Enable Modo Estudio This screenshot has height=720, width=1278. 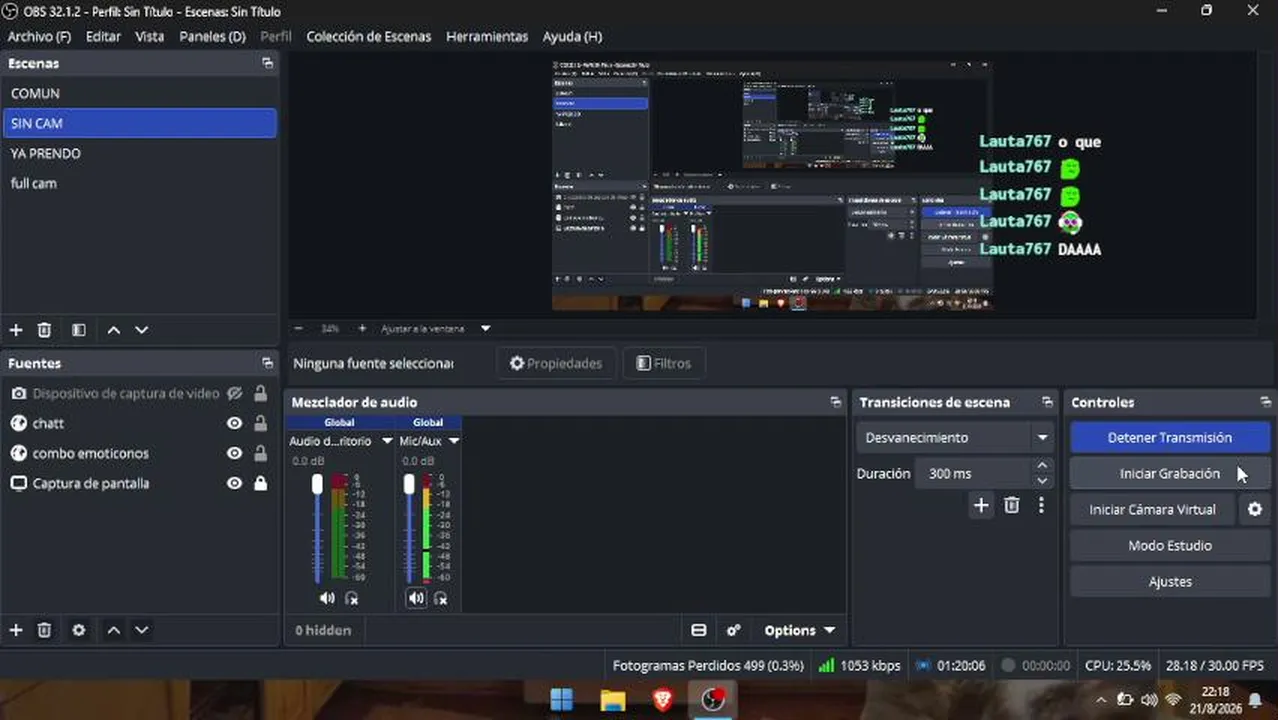(x=1170, y=546)
